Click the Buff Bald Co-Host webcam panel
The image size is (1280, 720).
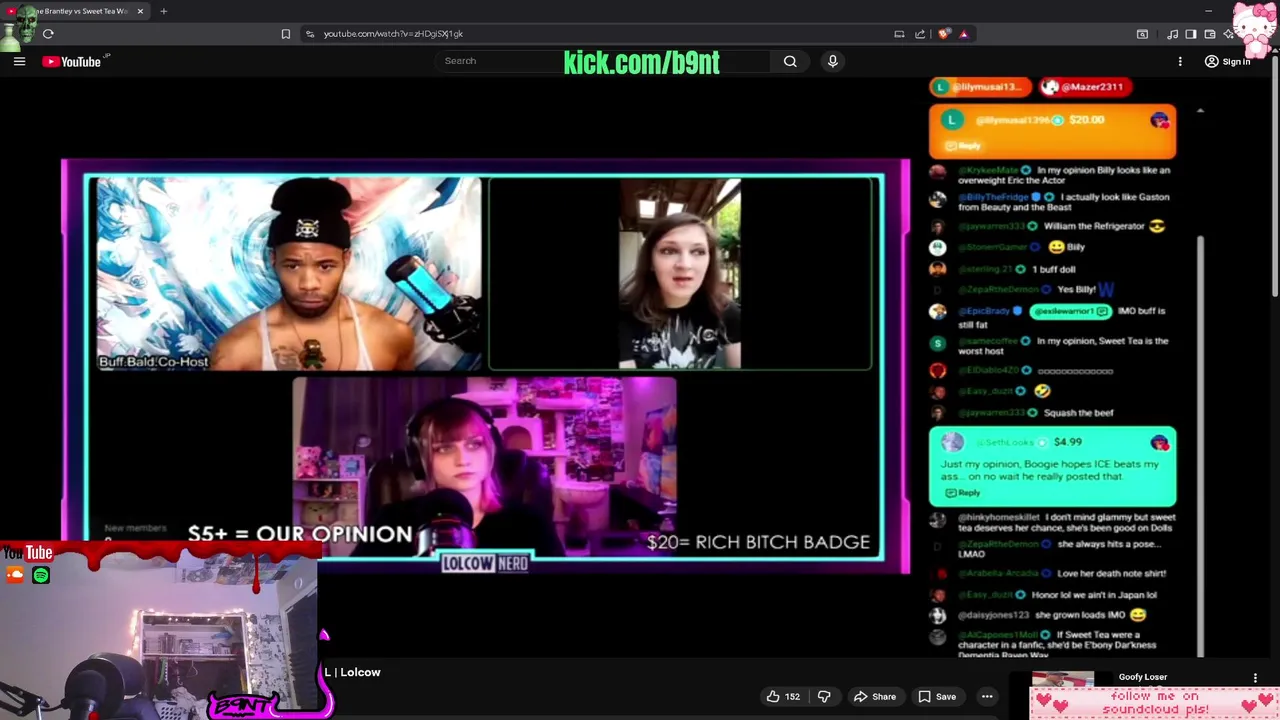288,274
